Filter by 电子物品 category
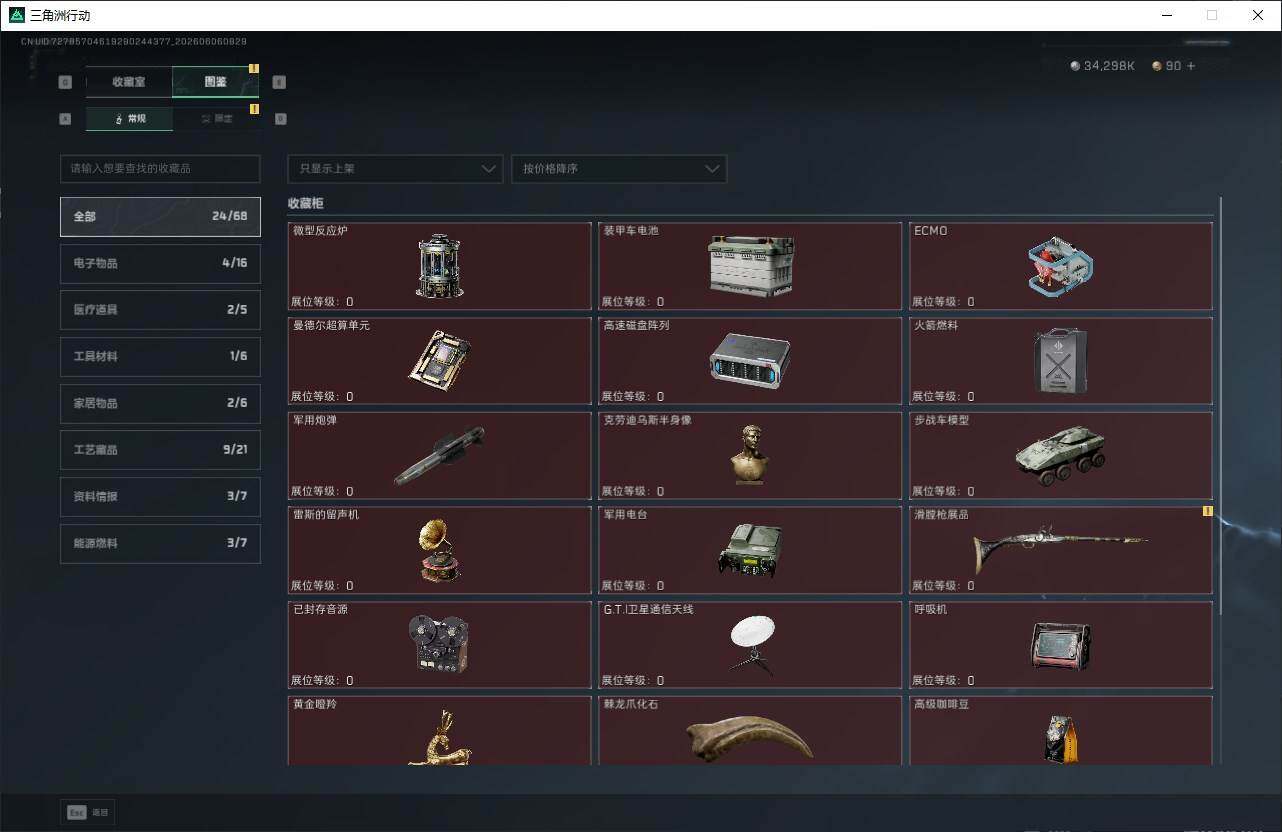The height and width of the screenshot is (832, 1282). tap(160, 263)
